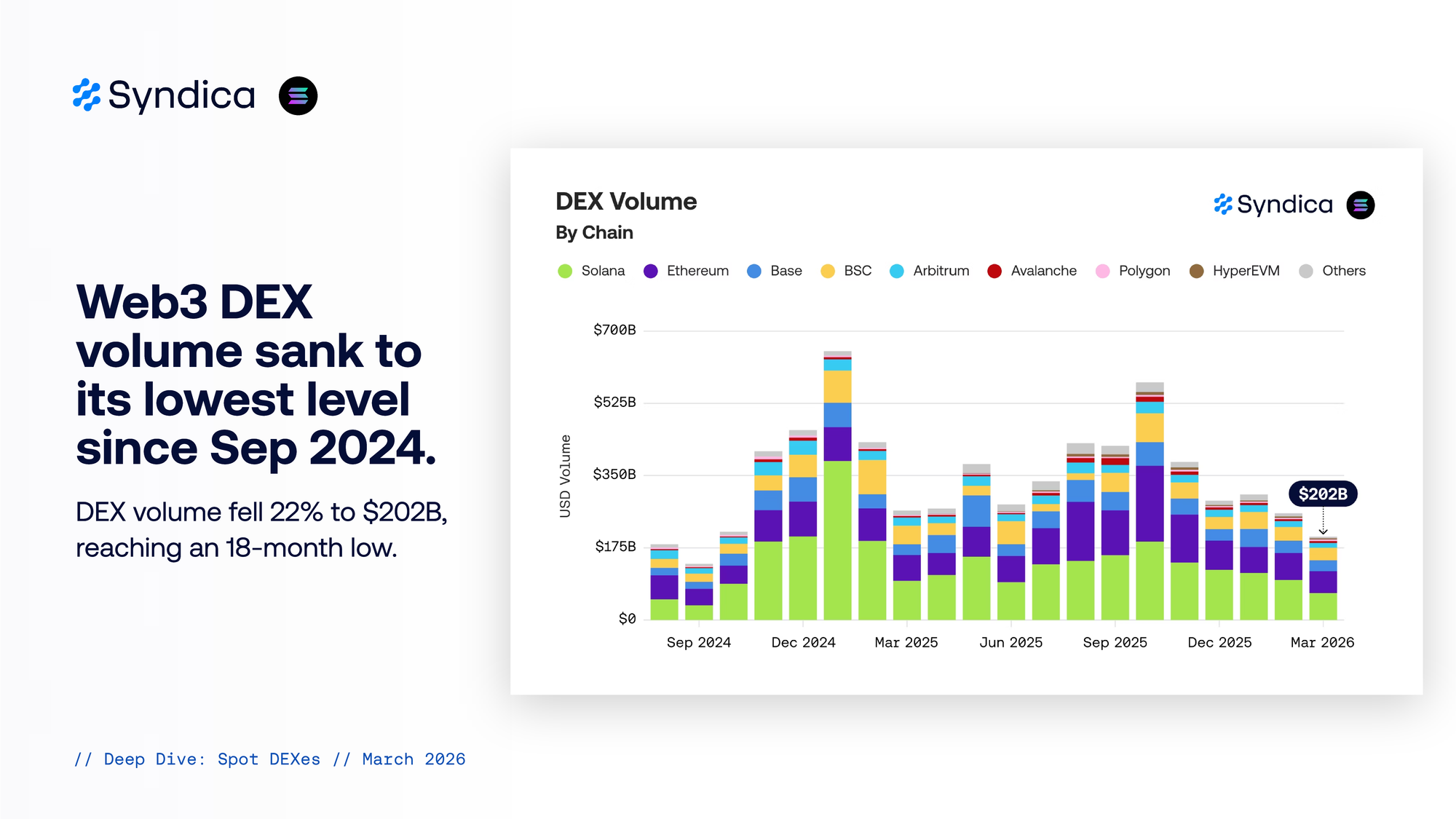Toggle the BSC legend item
Image resolution: width=1456 pixels, height=819 pixels.
856,271
